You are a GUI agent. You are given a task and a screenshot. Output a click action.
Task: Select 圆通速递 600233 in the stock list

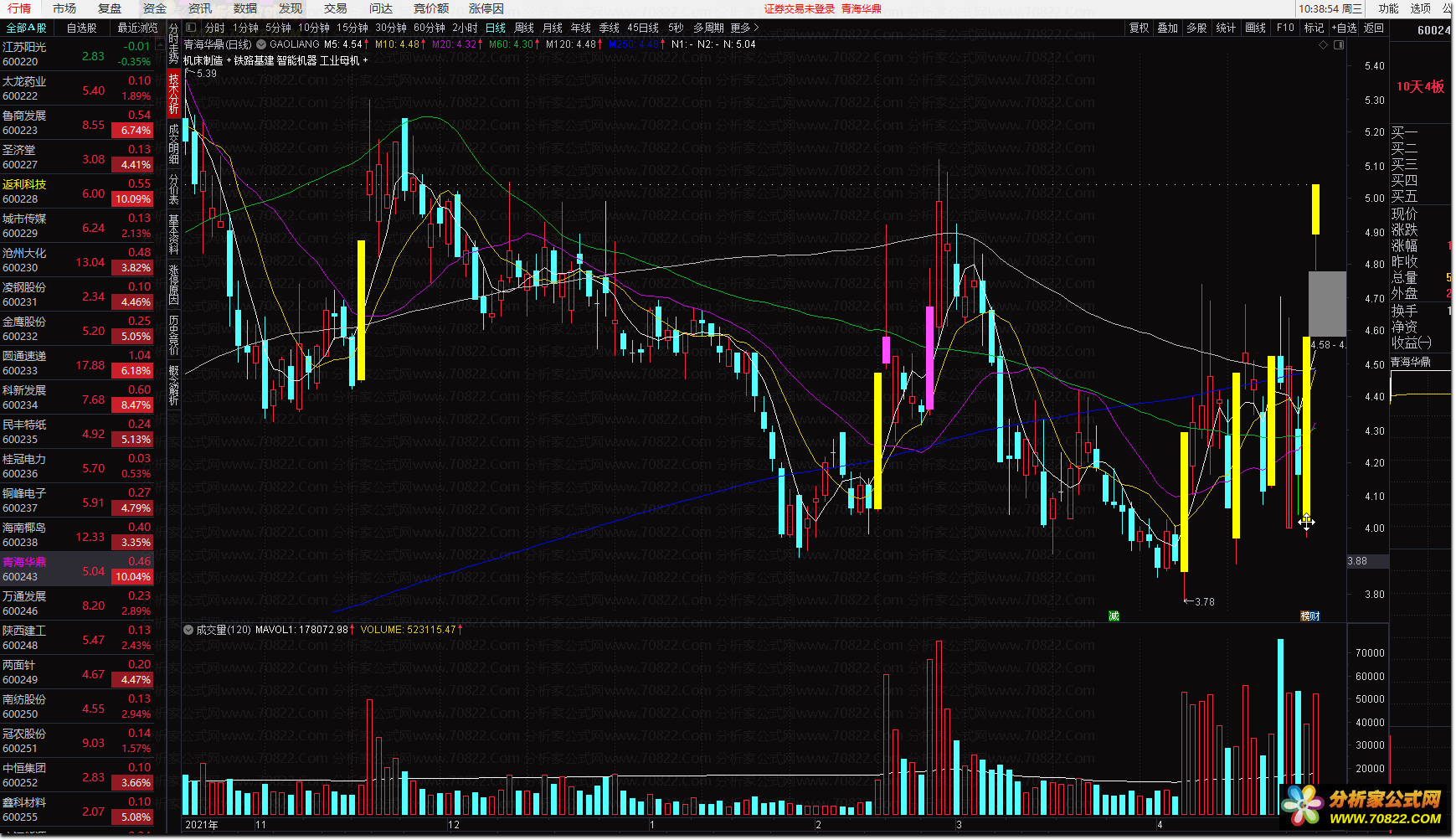tap(77, 363)
